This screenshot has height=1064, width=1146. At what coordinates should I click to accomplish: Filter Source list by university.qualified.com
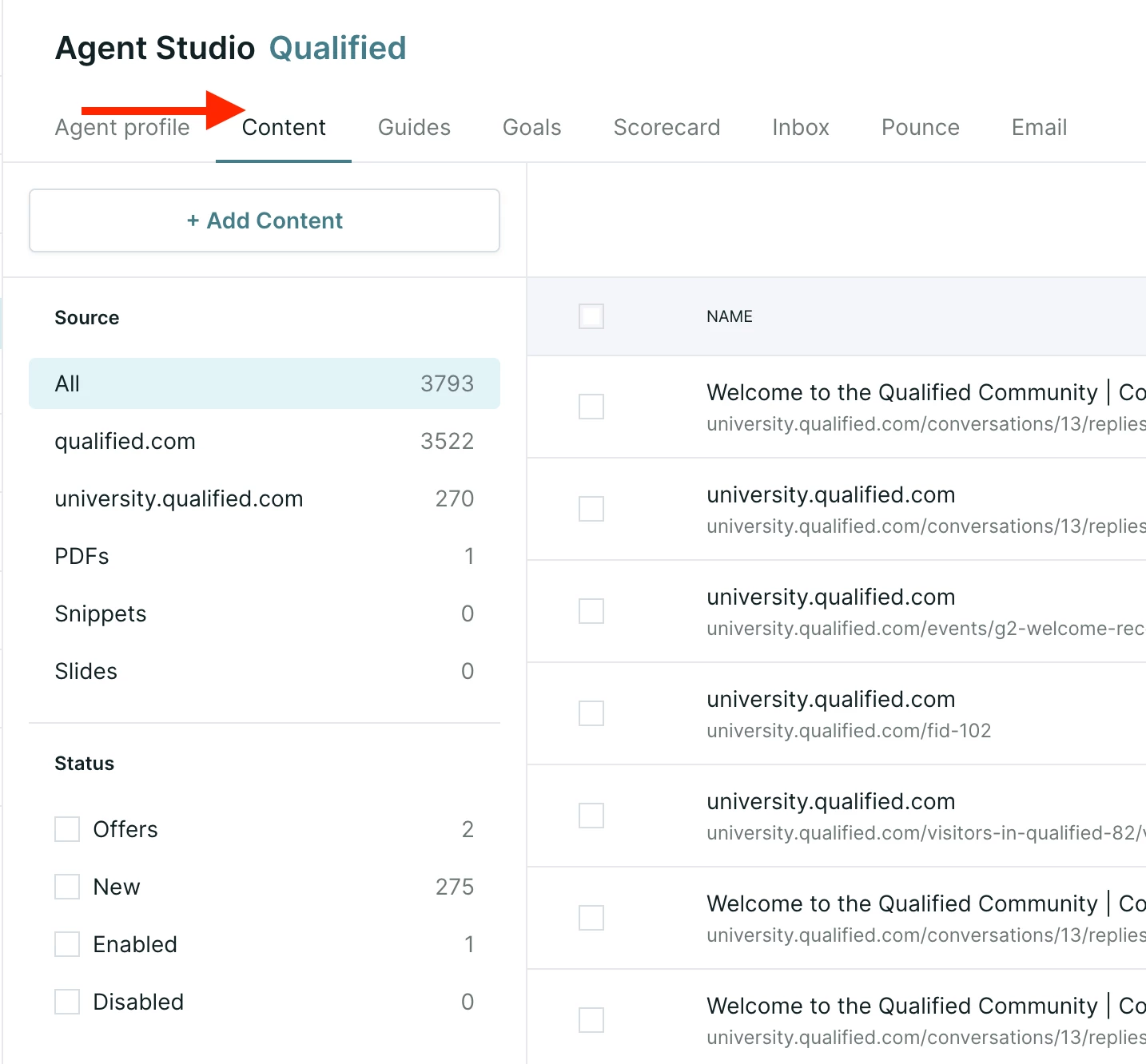coord(265,498)
